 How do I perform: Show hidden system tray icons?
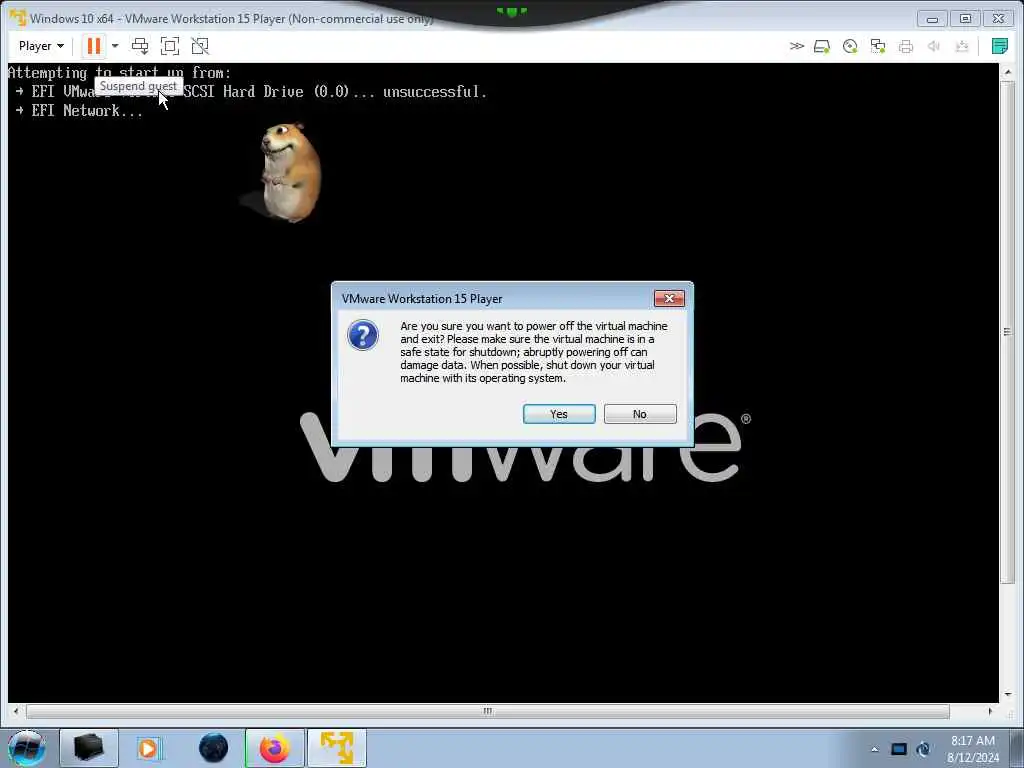point(874,749)
